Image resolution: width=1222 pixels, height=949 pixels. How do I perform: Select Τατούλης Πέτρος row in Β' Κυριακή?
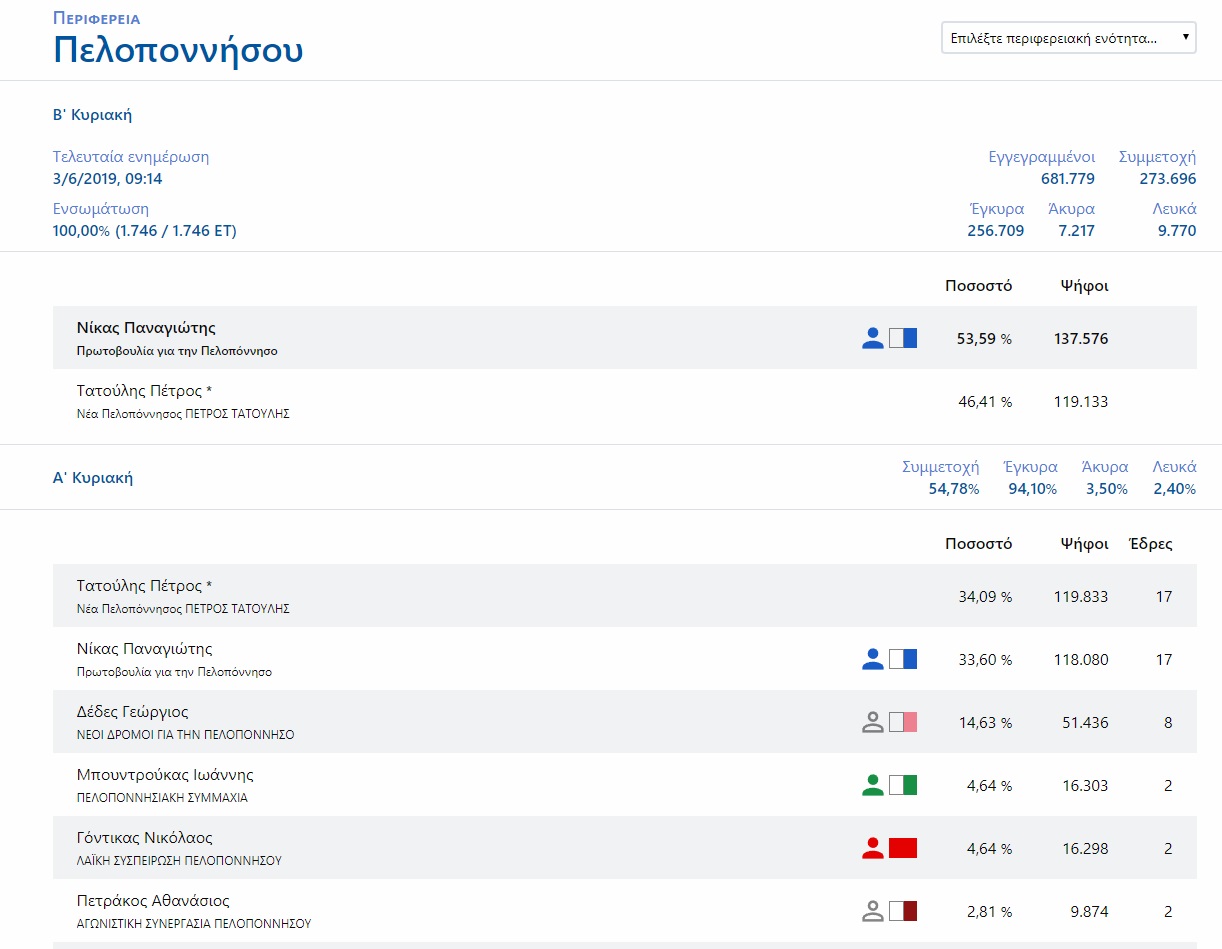pyautogui.click(x=624, y=402)
